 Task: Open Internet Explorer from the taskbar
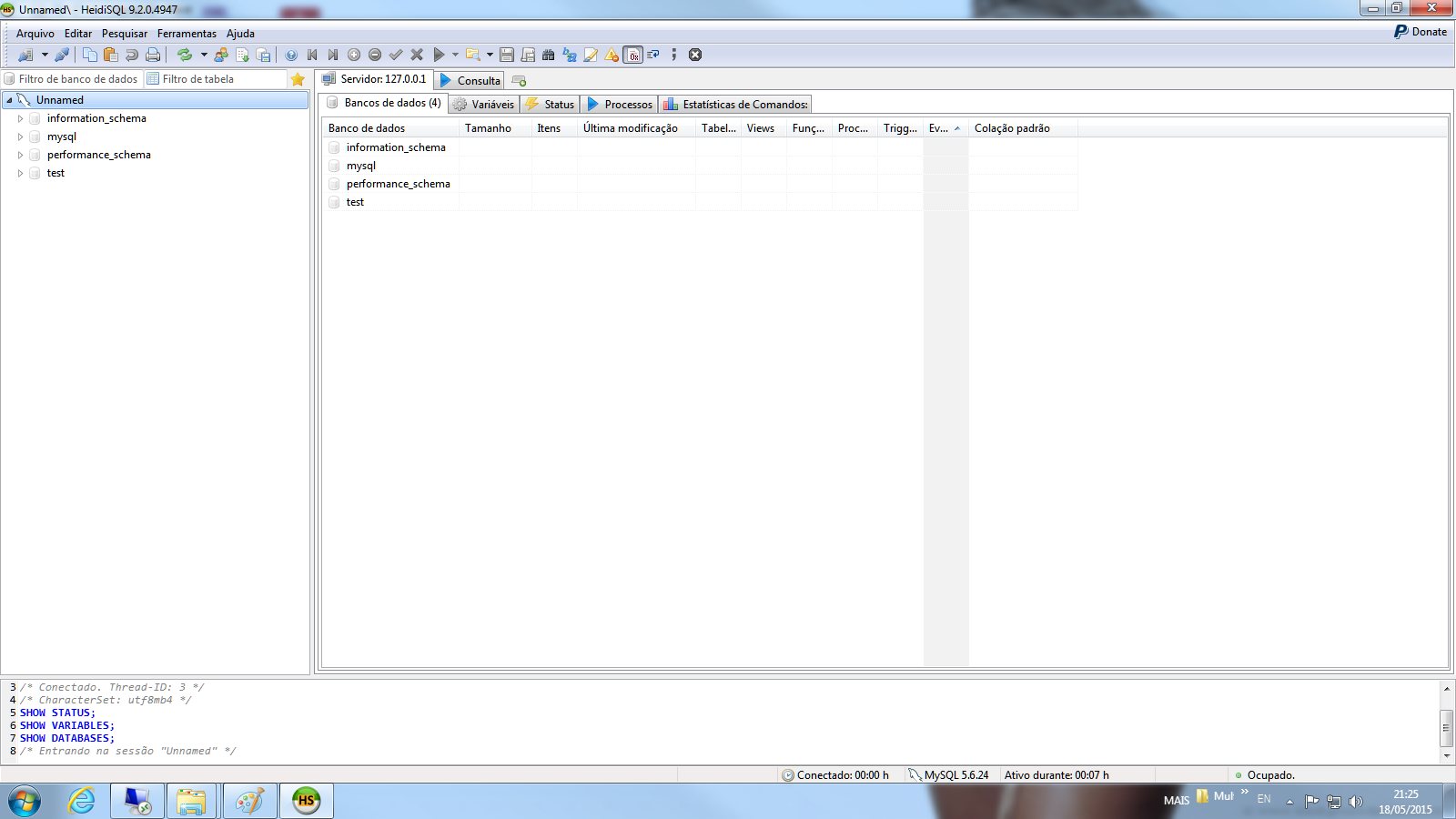click(82, 801)
